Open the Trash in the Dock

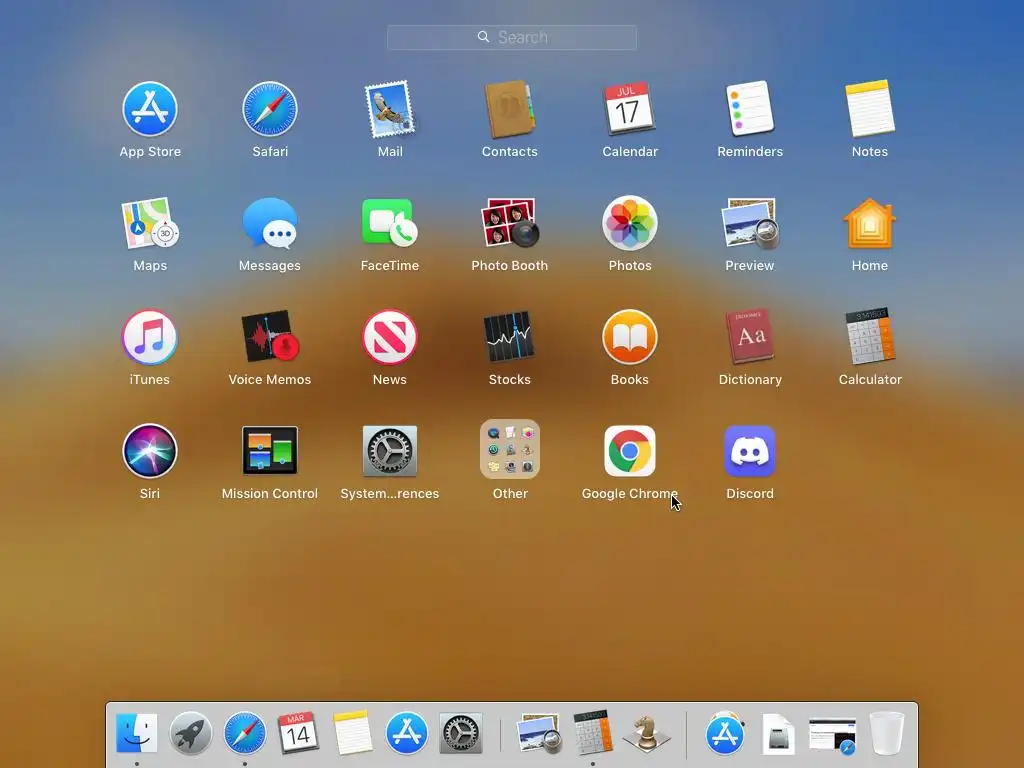pyautogui.click(x=887, y=733)
